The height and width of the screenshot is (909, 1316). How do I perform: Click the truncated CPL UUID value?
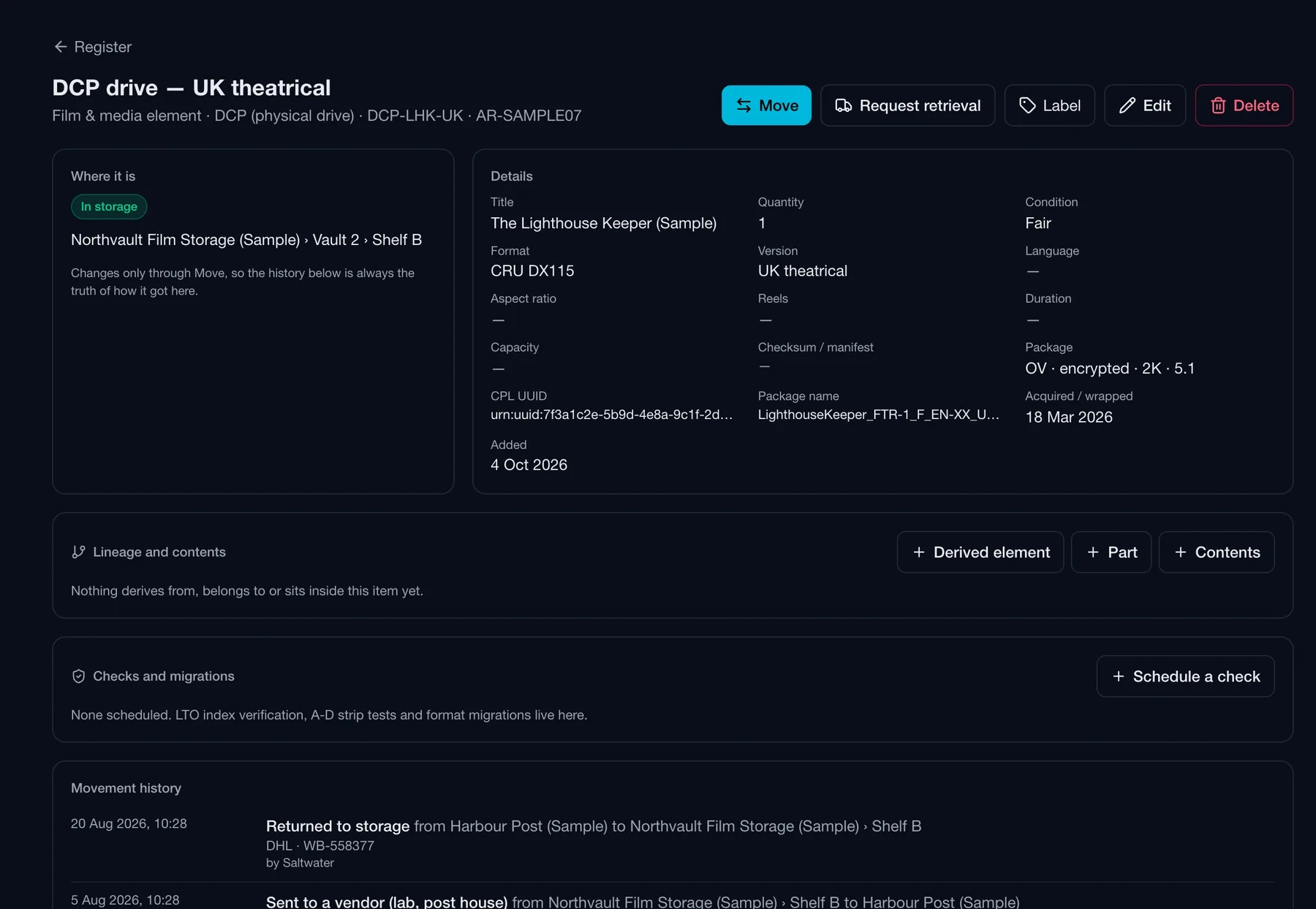coord(611,415)
